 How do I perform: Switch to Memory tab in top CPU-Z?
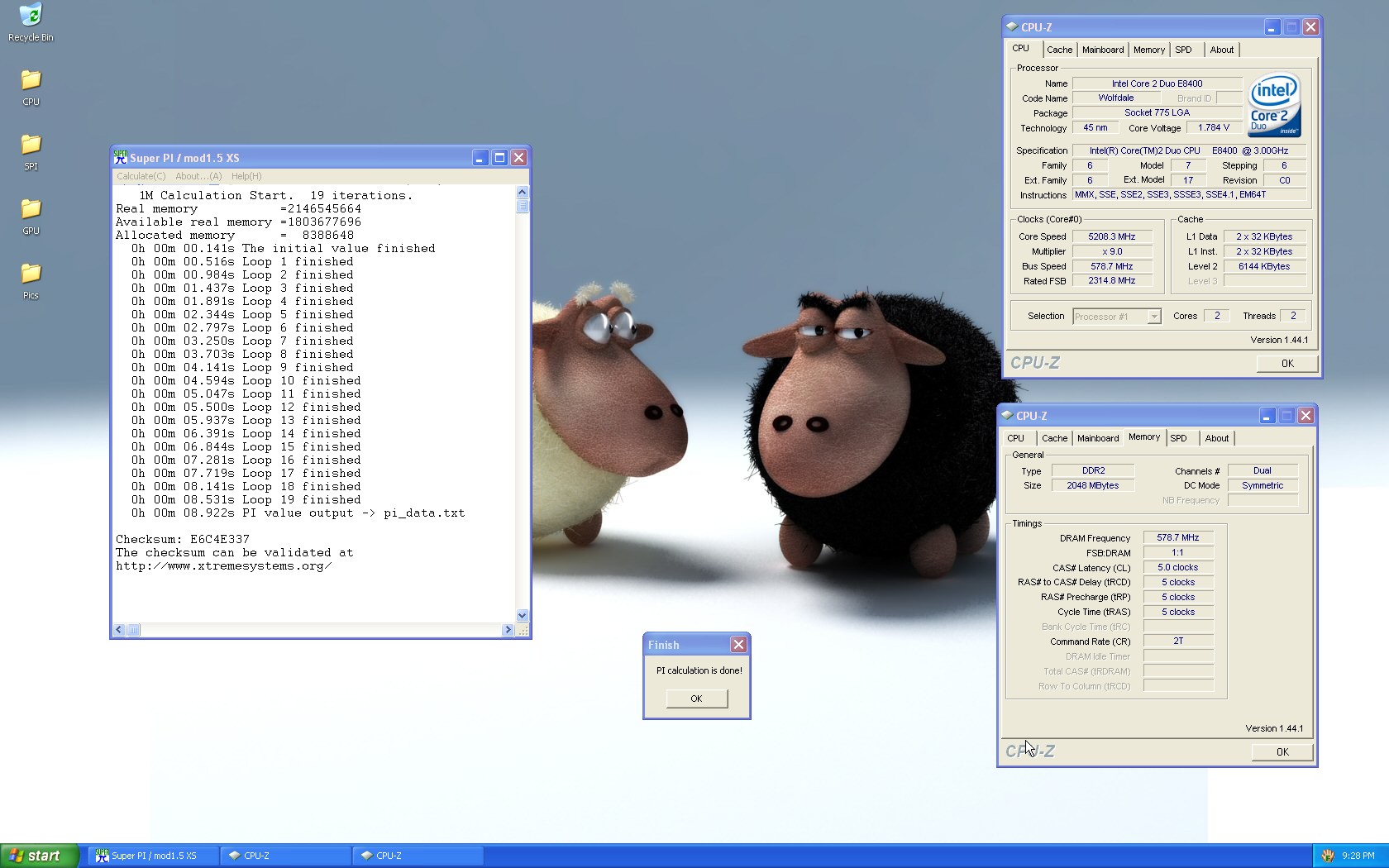(x=1149, y=50)
